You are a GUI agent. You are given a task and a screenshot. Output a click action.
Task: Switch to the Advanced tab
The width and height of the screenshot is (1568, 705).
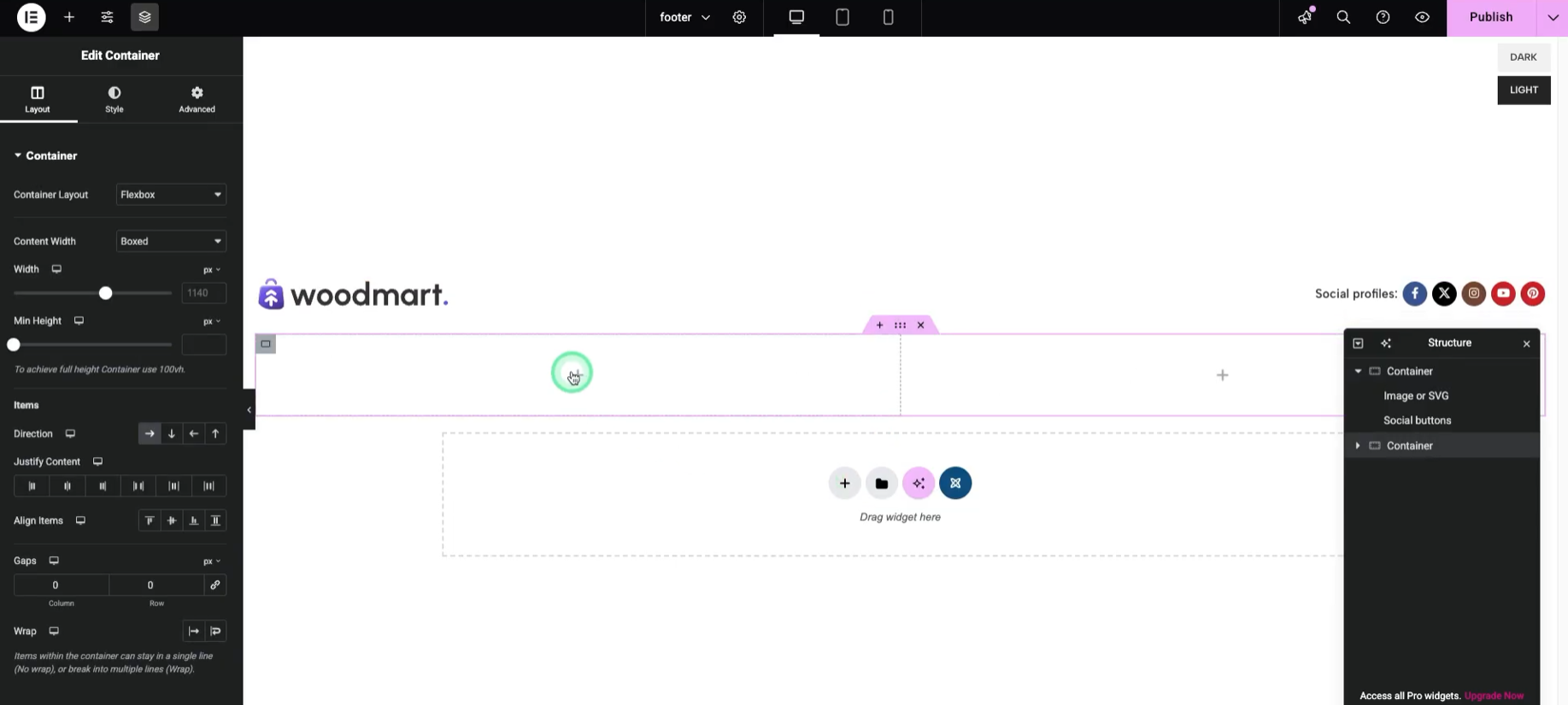(x=197, y=99)
